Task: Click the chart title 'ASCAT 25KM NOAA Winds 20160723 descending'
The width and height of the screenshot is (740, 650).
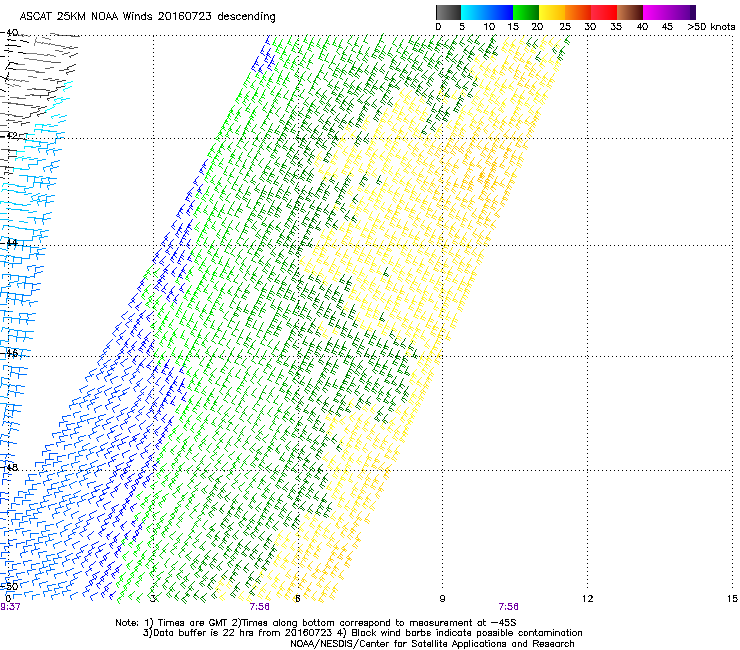Action: point(147,16)
